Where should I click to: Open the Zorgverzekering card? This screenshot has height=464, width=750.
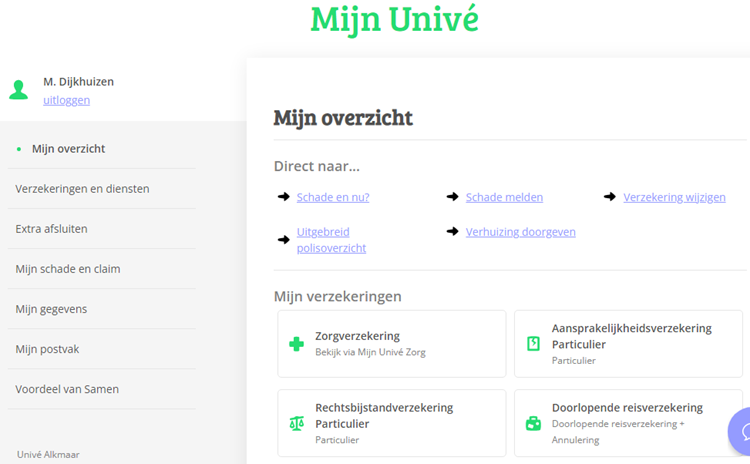[x=392, y=344]
